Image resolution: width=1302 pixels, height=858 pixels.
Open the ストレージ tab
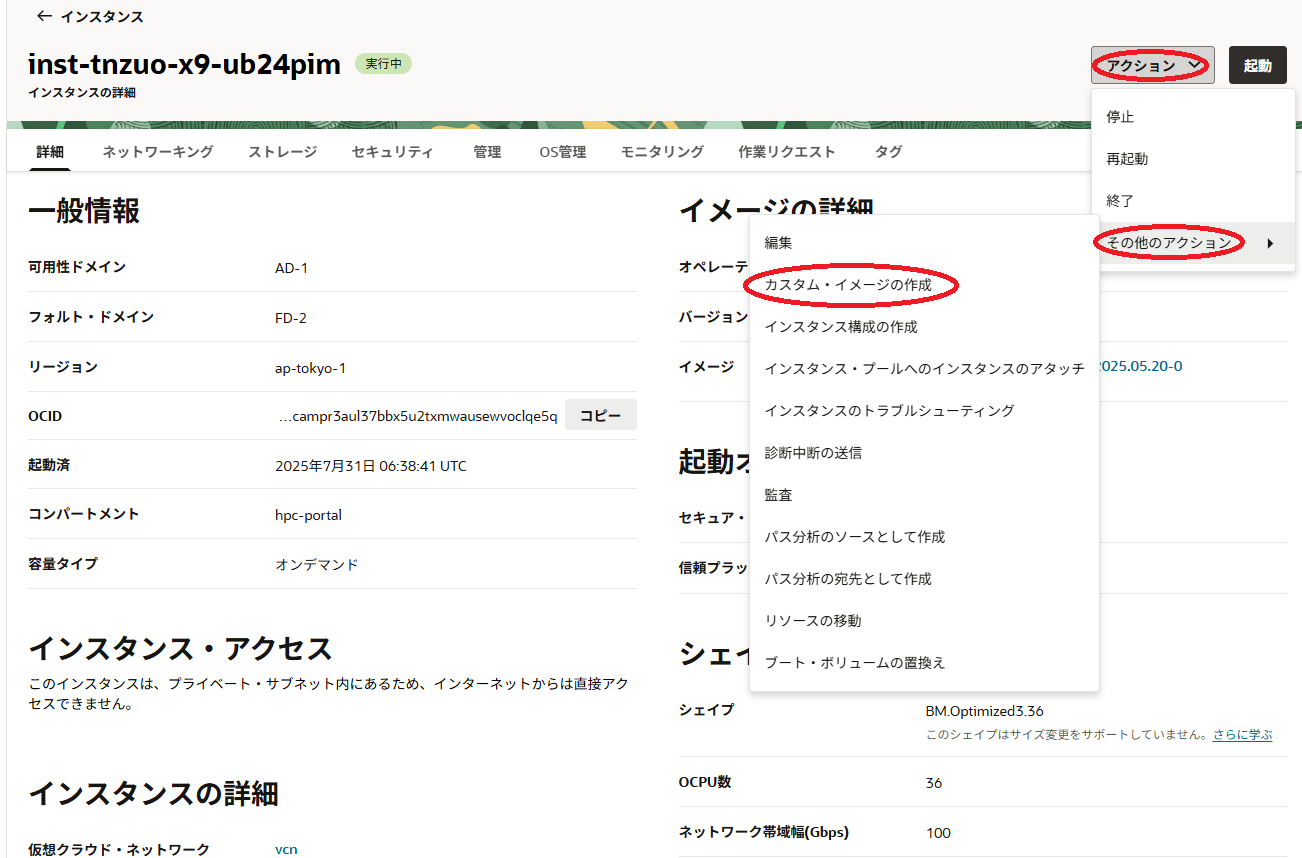point(283,152)
